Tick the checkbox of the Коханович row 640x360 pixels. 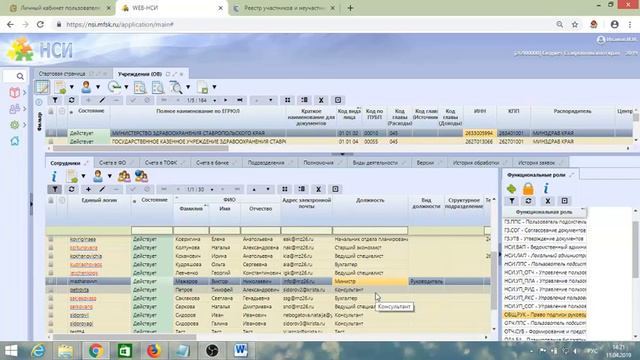click(x=51, y=256)
